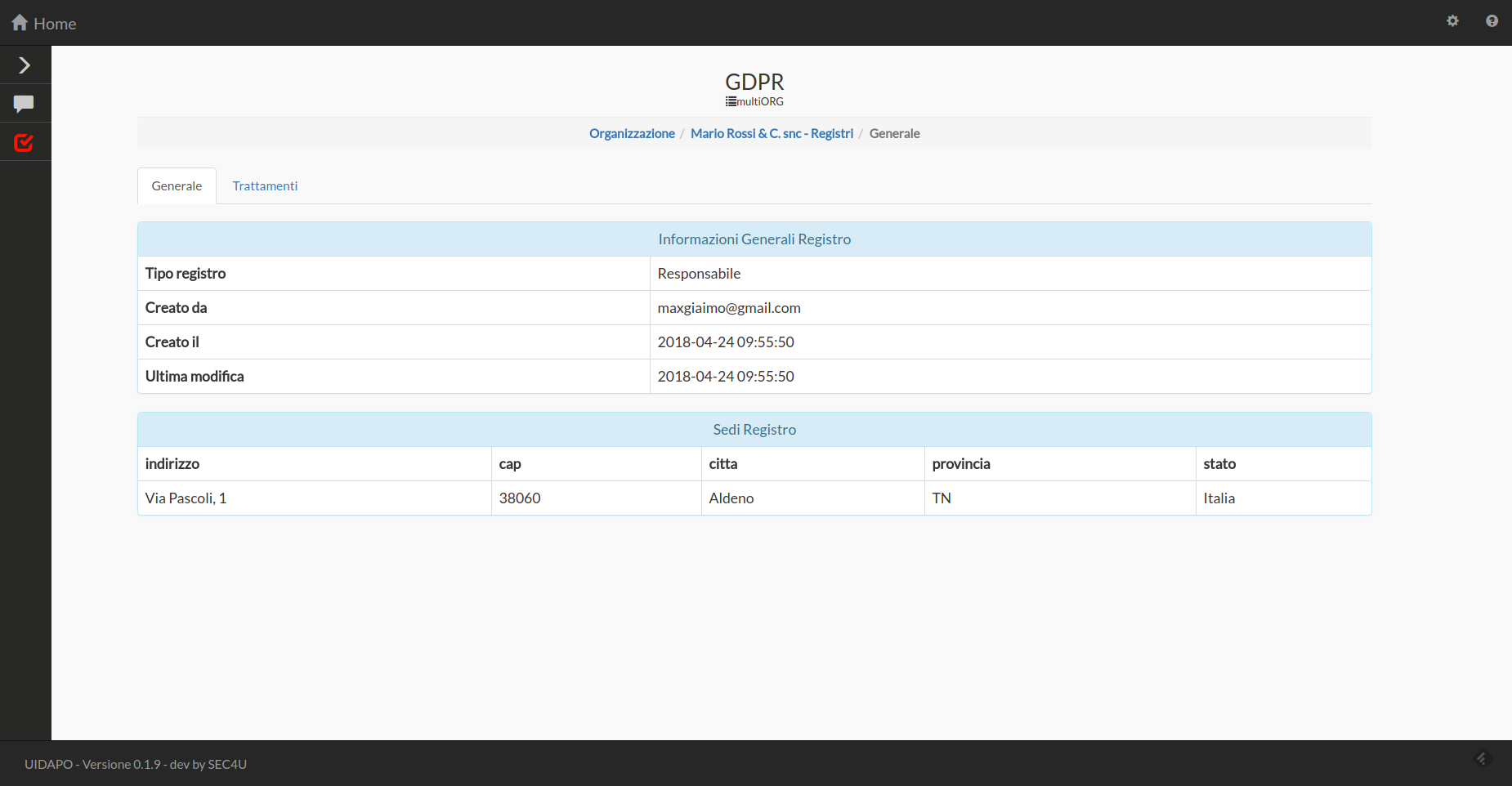The width and height of the screenshot is (1512, 786).
Task: Click the multiORG list icon
Action: 731,102
